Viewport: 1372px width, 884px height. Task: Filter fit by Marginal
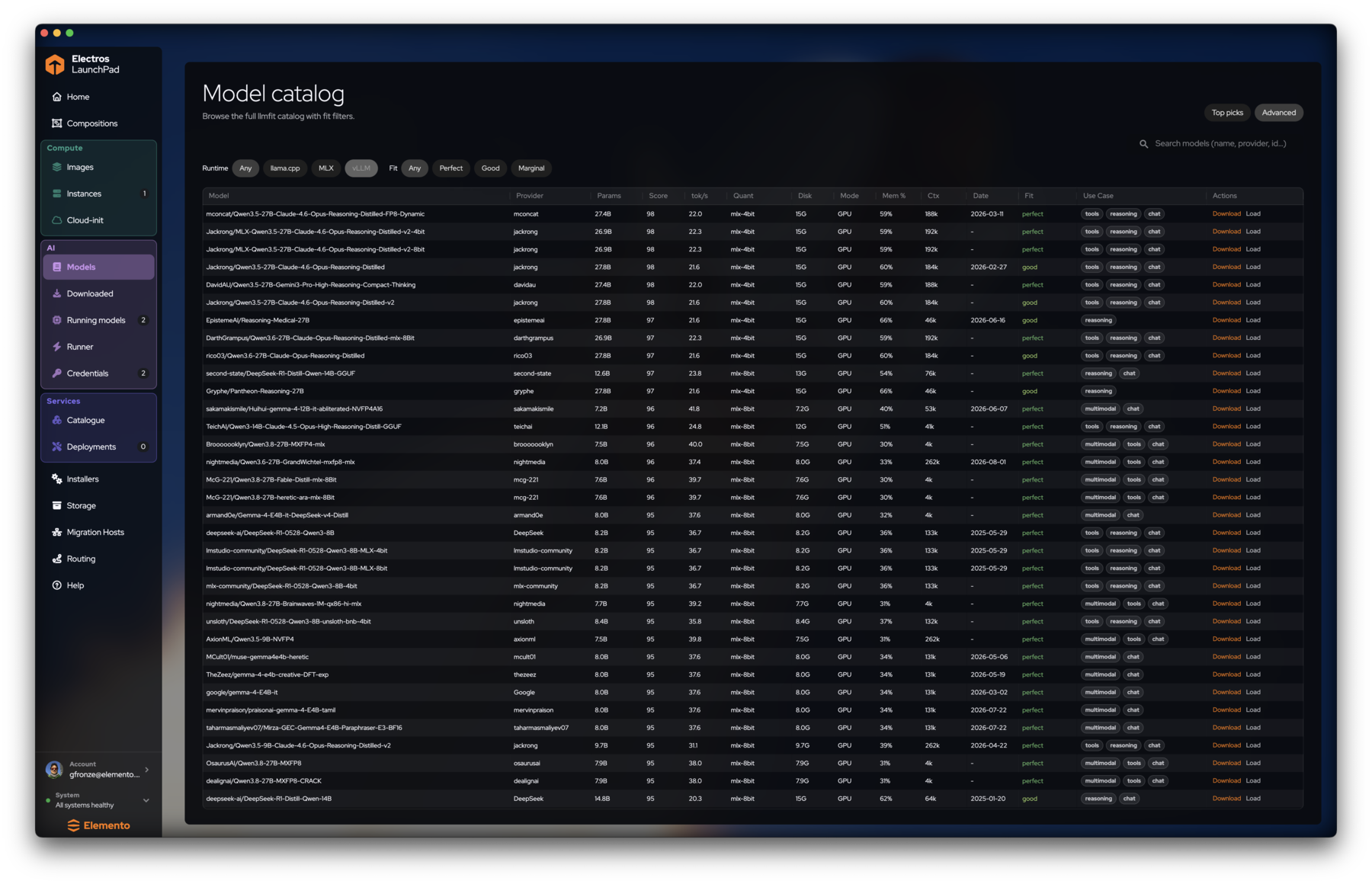[531, 168]
